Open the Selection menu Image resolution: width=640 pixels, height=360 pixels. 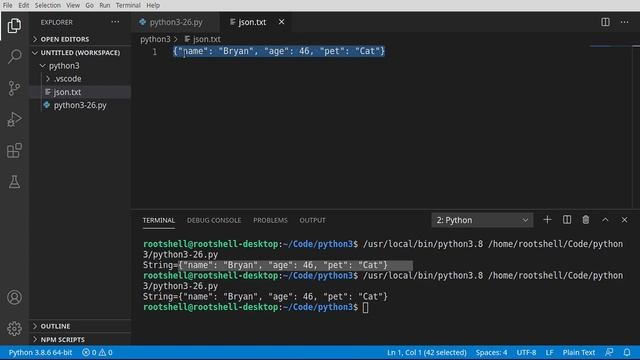(x=47, y=5)
